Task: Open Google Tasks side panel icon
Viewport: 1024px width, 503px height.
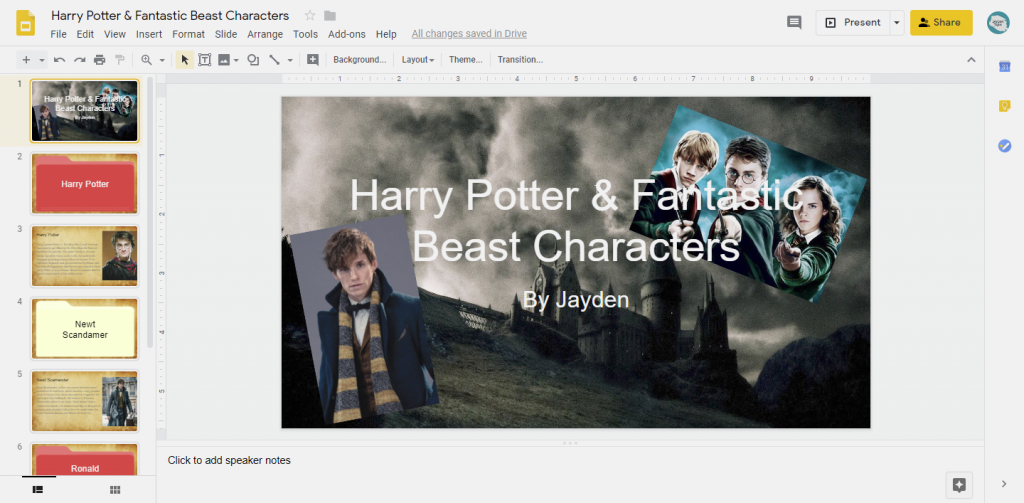Action: tap(1004, 146)
